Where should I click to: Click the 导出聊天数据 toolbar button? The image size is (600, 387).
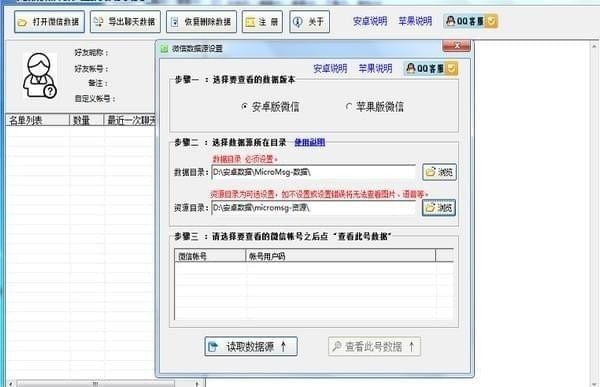126,21
